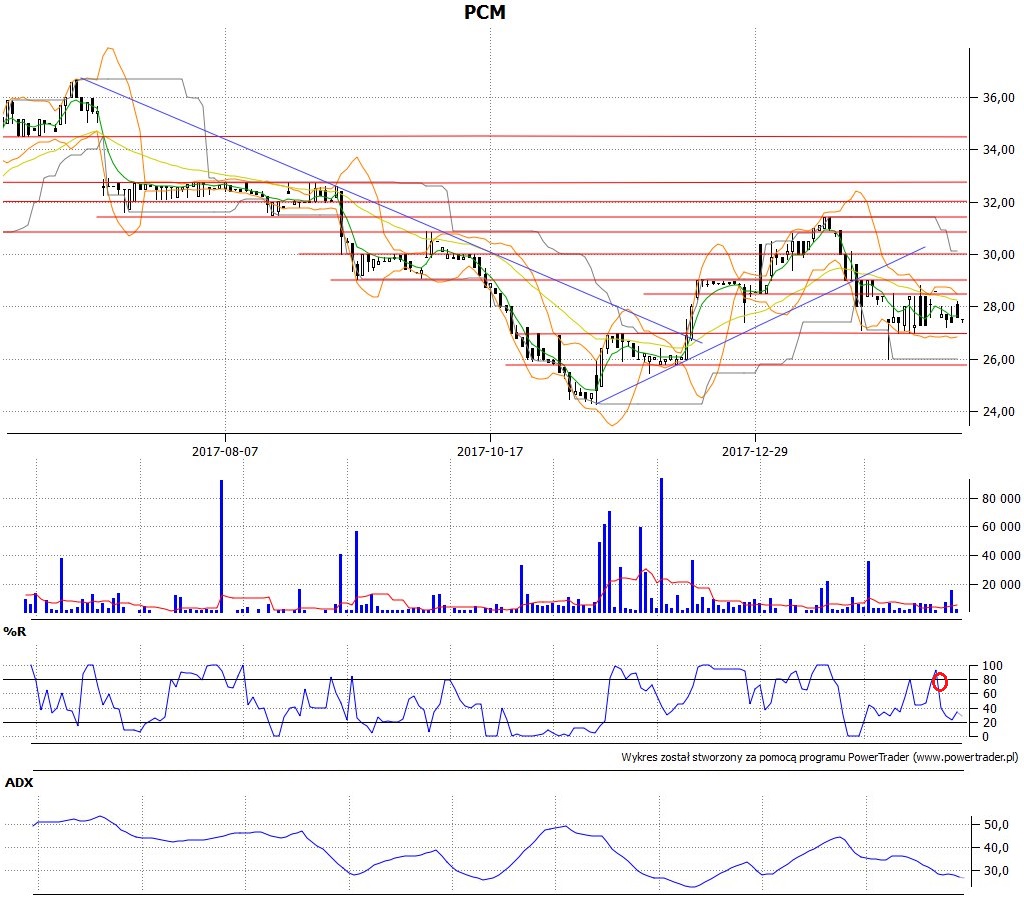Click the 60 000 volume axis label
Viewport: 1024px width, 897px height.
[x=1001, y=526]
